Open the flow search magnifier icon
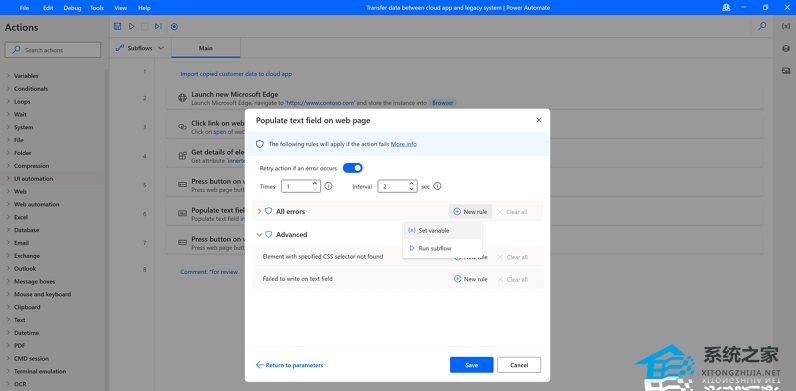Screen dimensions: 796x391 (x=761, y=26)
